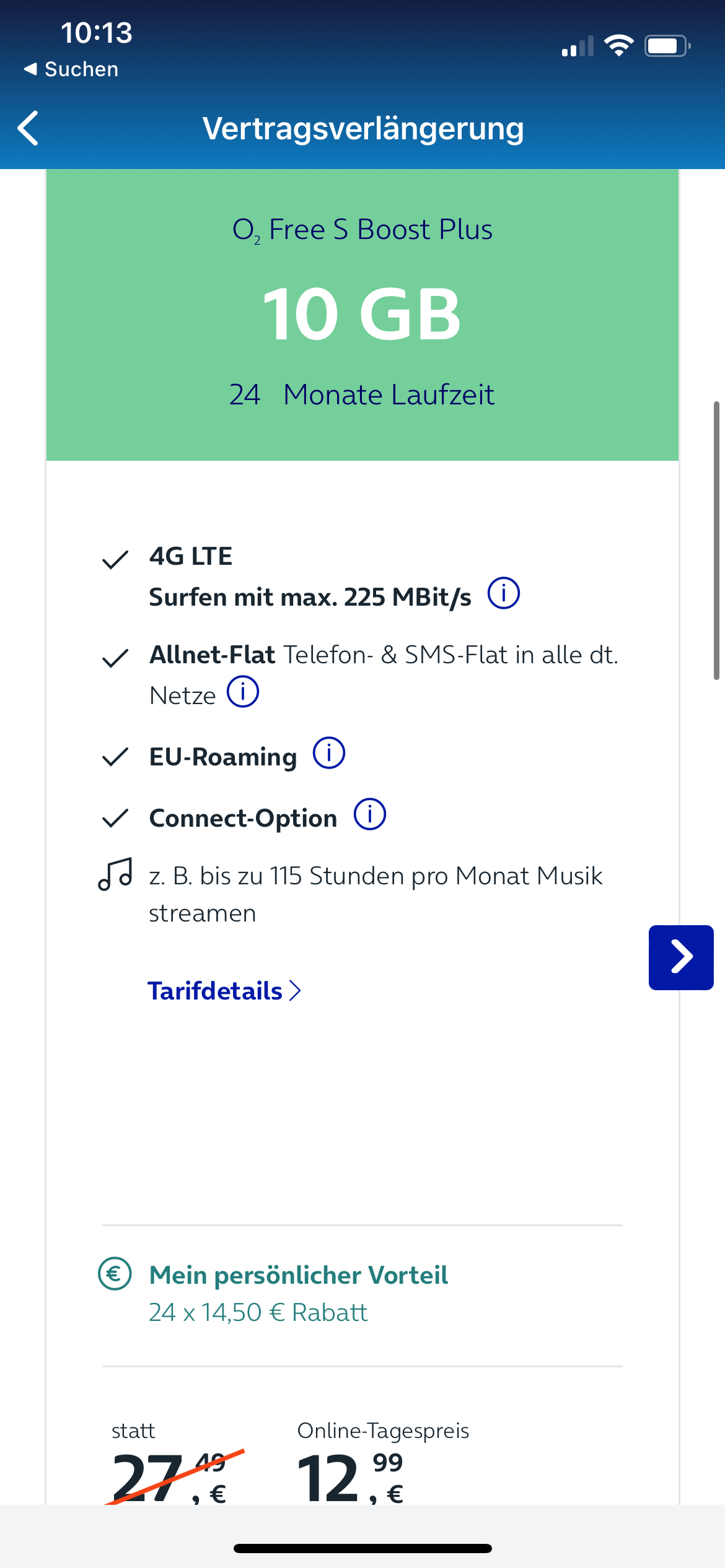725x1568 pixels.
Task: Tap the EU-Roaming checkmark
Action: [115, 757]
